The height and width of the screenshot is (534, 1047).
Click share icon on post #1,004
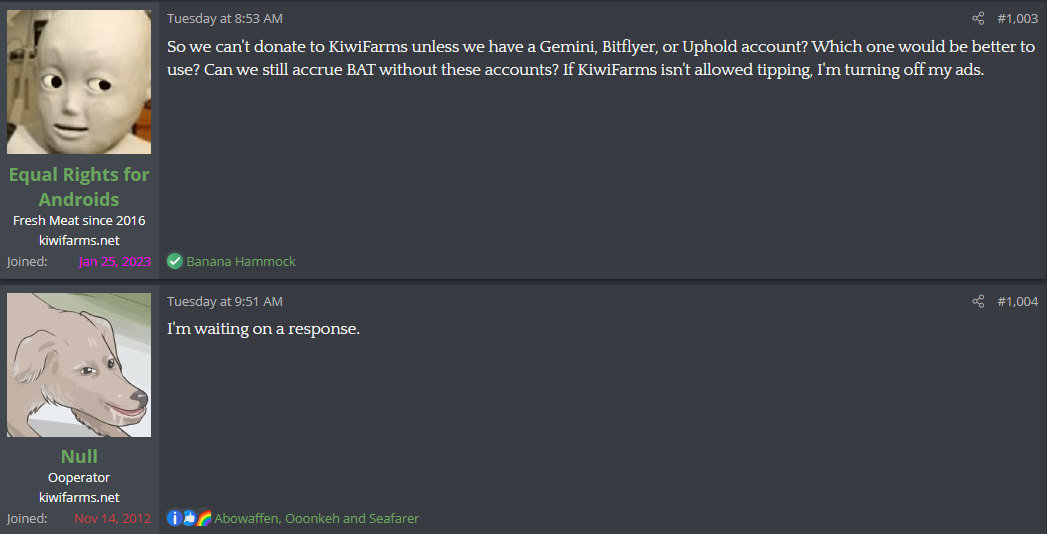pos(978,302)
